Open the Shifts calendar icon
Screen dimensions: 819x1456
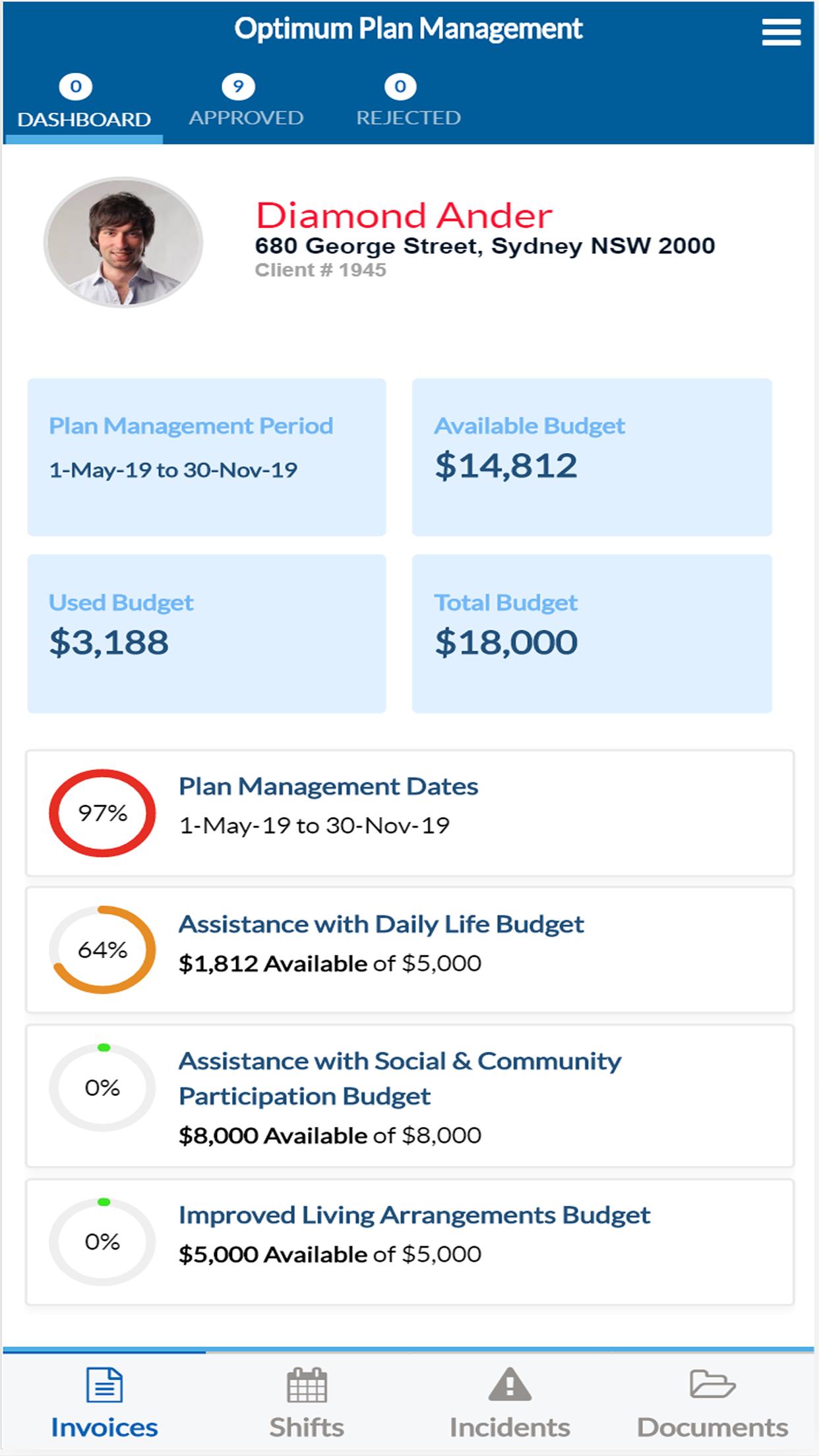coord(307,1384)
